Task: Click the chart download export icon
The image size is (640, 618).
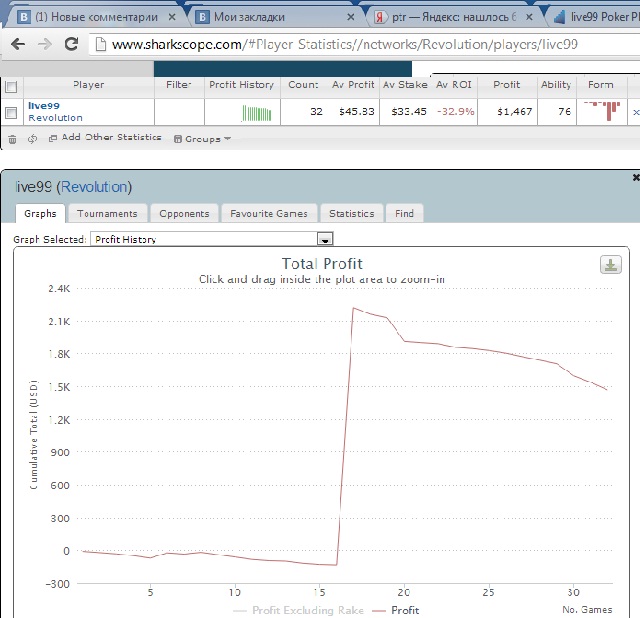Action: coord(611,265)
